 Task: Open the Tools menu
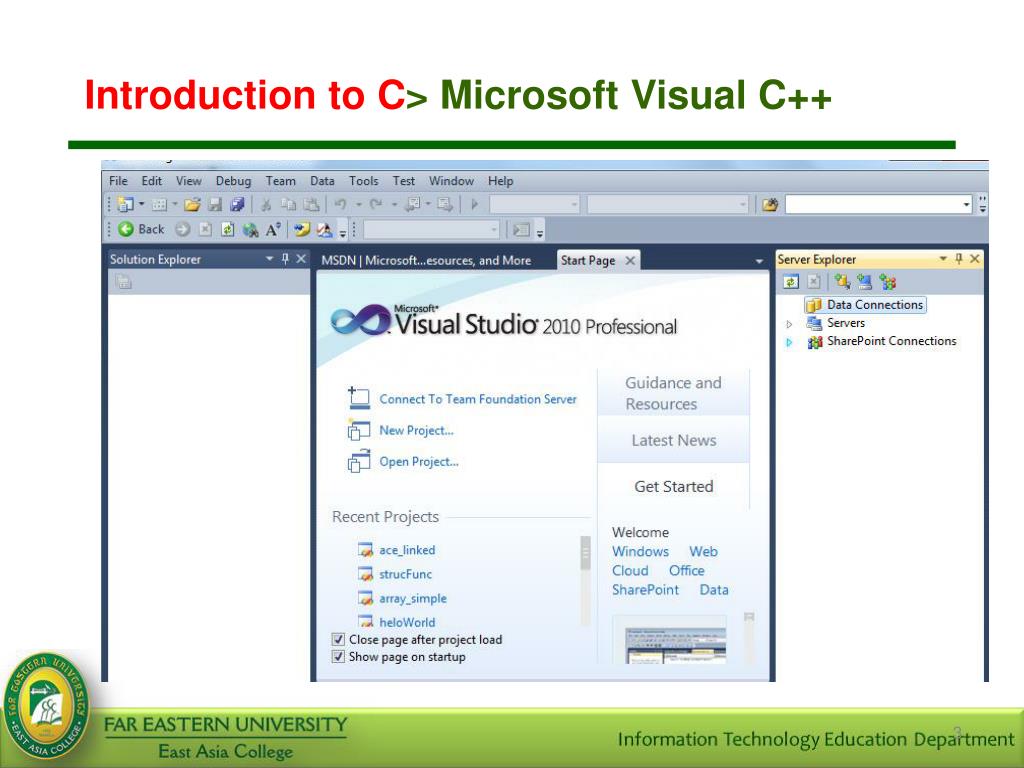coord(363,181)
